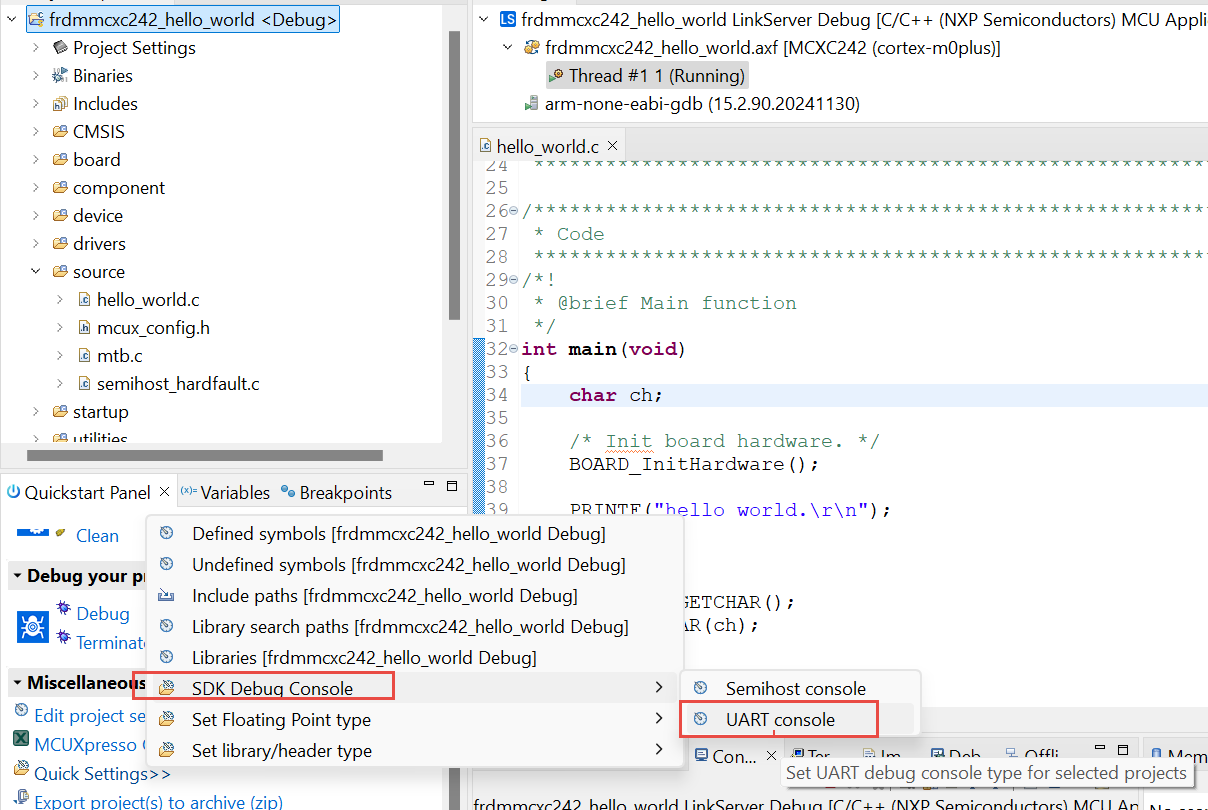Select semihost_hardfault.c file
This screenshot has height=810, width=1208.
(x=178, y=383)
